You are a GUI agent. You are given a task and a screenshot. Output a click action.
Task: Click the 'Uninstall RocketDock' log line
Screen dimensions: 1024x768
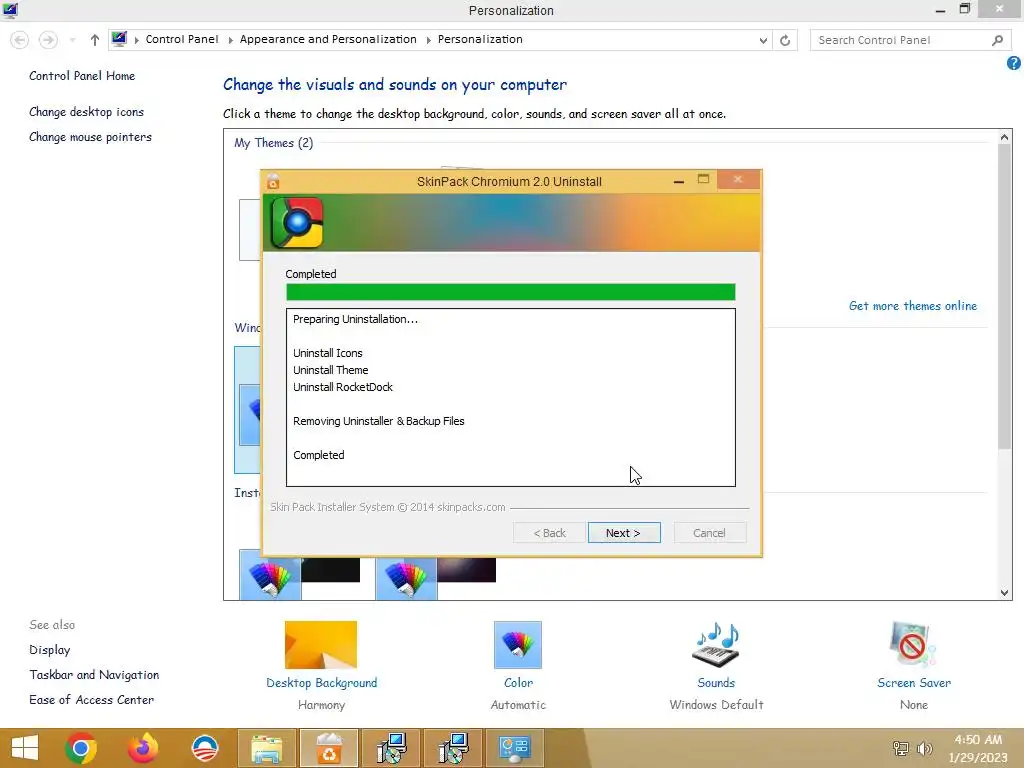343,387
